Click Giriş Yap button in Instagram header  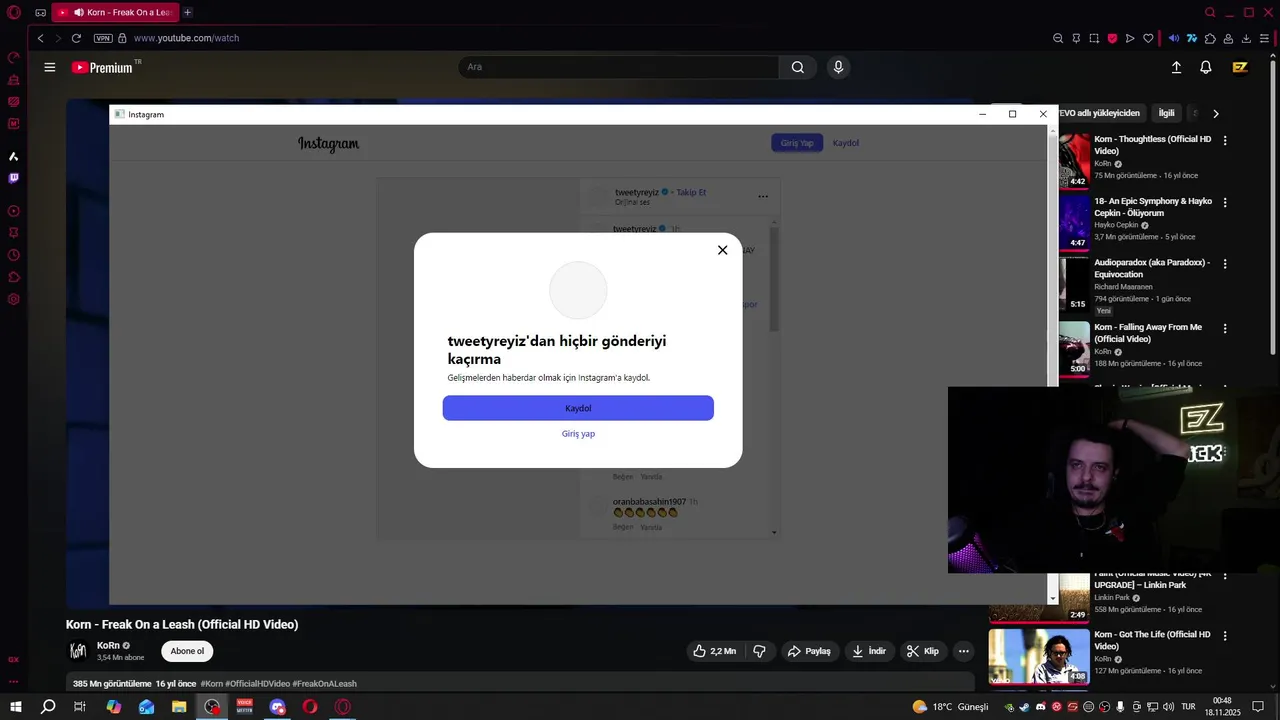pos(797,143)
